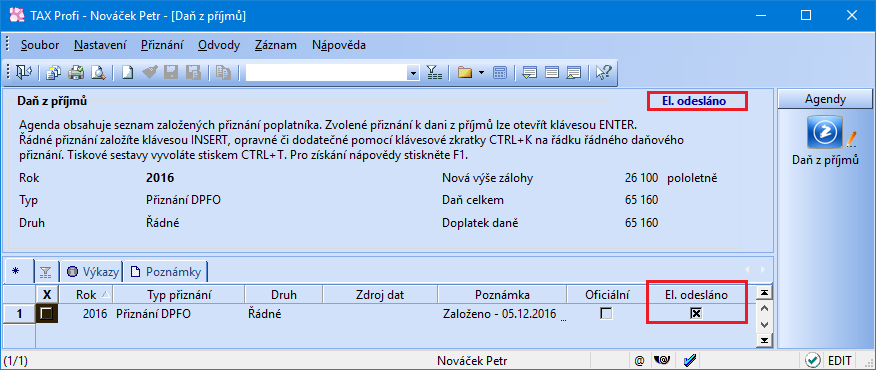The width and height of the screenshot is (876, 370).
Task: Click the plain list rows icon
Action: pyautogui.click(x=552, y=73)
